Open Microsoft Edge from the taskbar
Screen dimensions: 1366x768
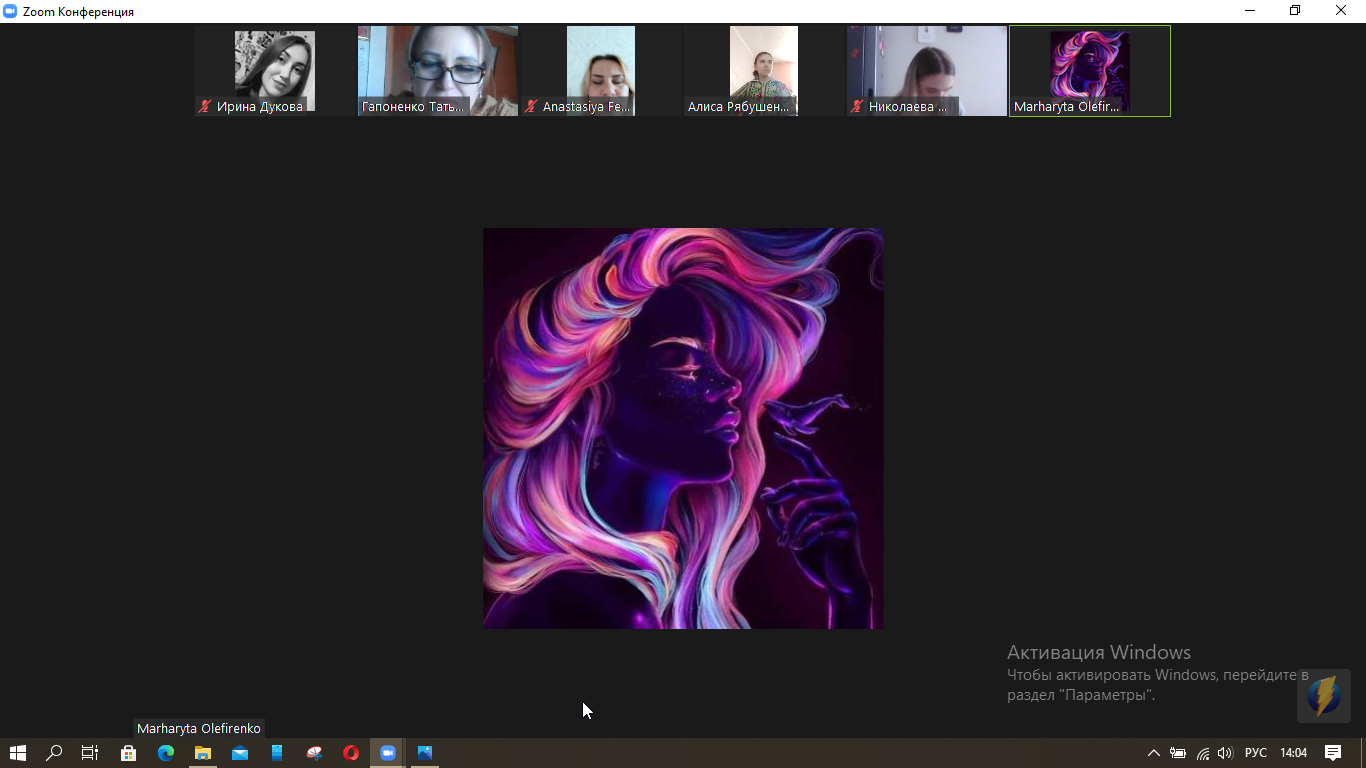166,753
